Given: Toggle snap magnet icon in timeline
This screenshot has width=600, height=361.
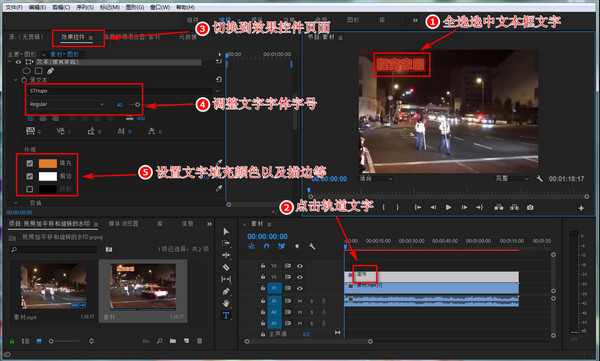Looking at the screenshot, I should coord(267,246).
